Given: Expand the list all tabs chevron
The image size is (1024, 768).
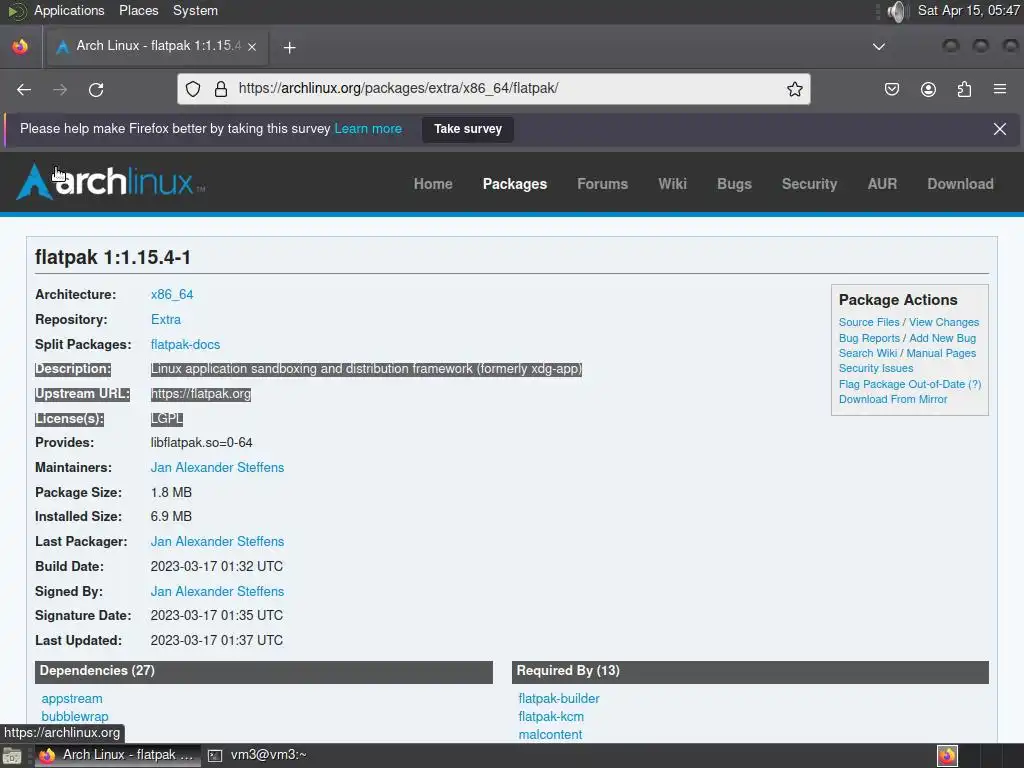Looking at the screenshot, I should pos(879,46).
